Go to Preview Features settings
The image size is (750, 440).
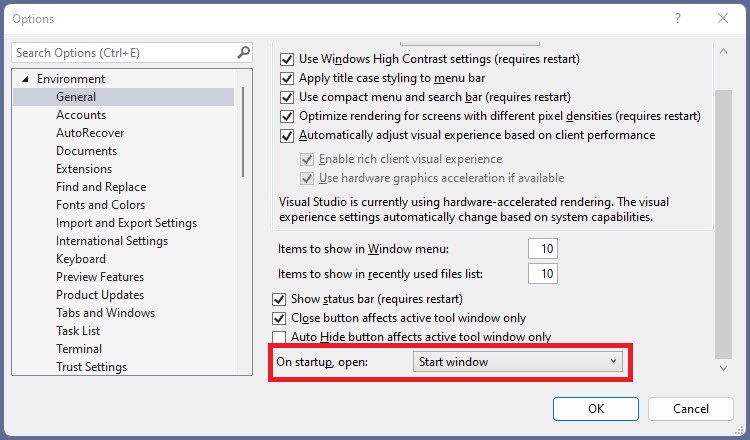(100, 277)
